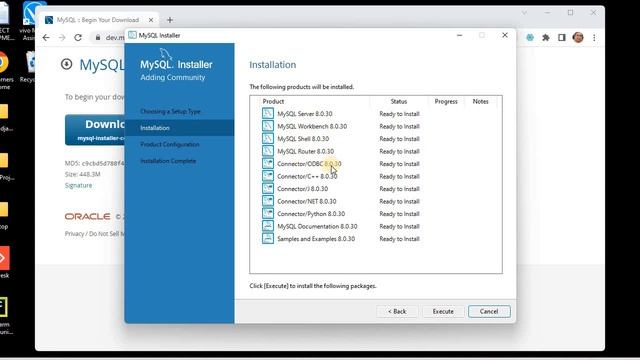This screenshot has width=640, height=360.
Task: Click the Chrome forward arrow in the browser
Action: 62,38
